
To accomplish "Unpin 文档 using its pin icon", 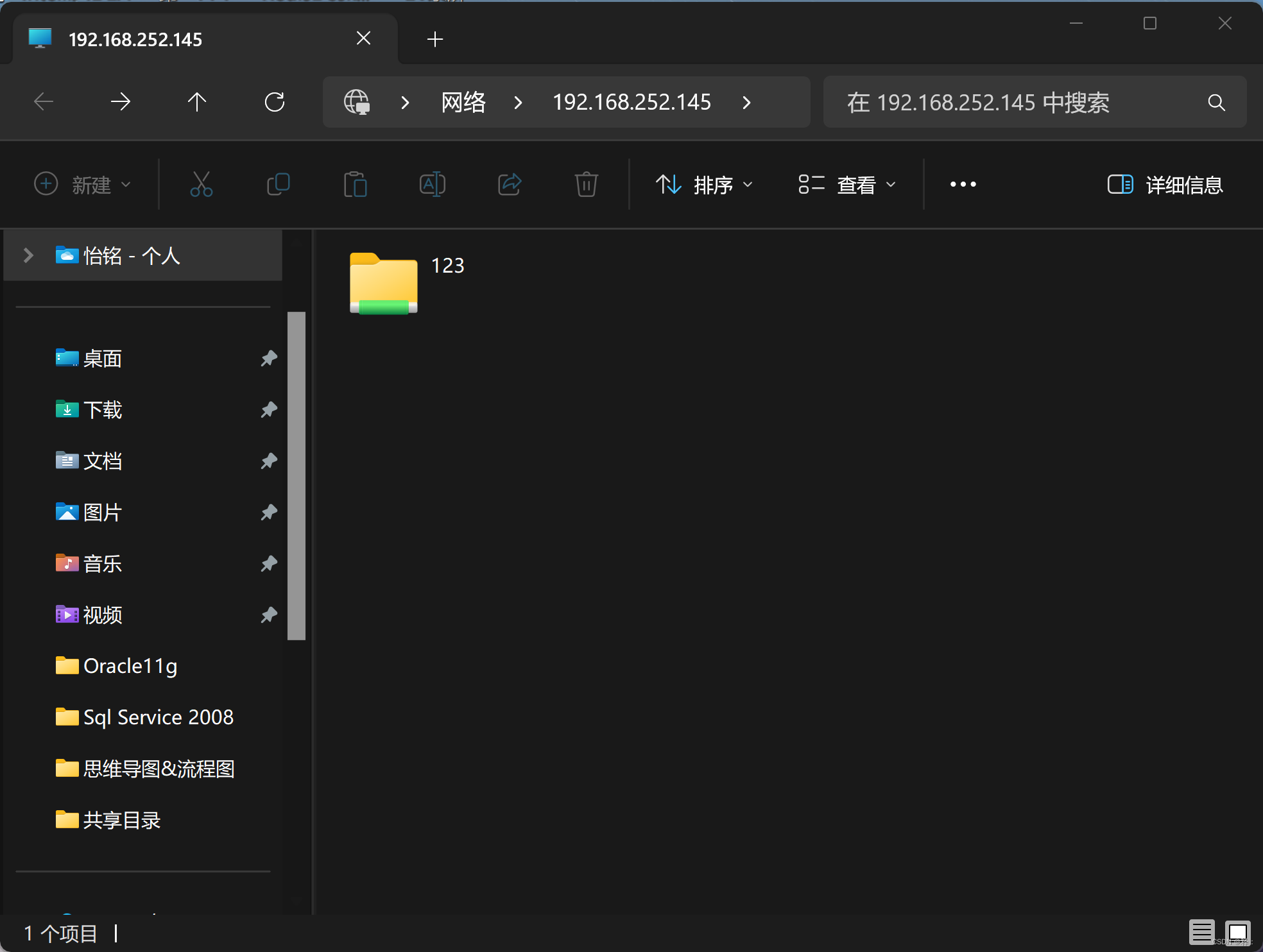I will pyautogui.click(x=269, y=461).
